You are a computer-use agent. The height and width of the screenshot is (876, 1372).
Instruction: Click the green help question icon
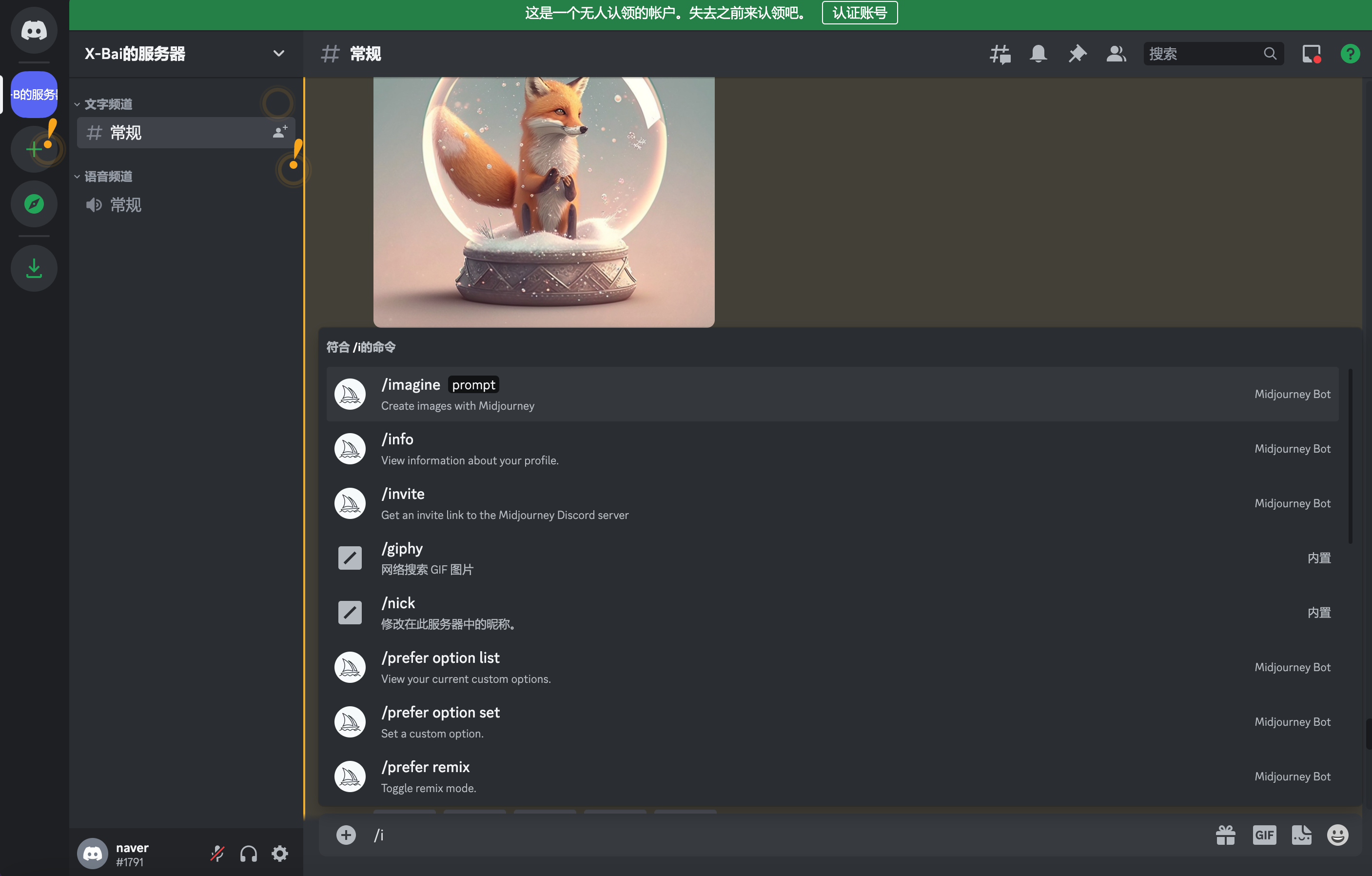pos(1350,54)
